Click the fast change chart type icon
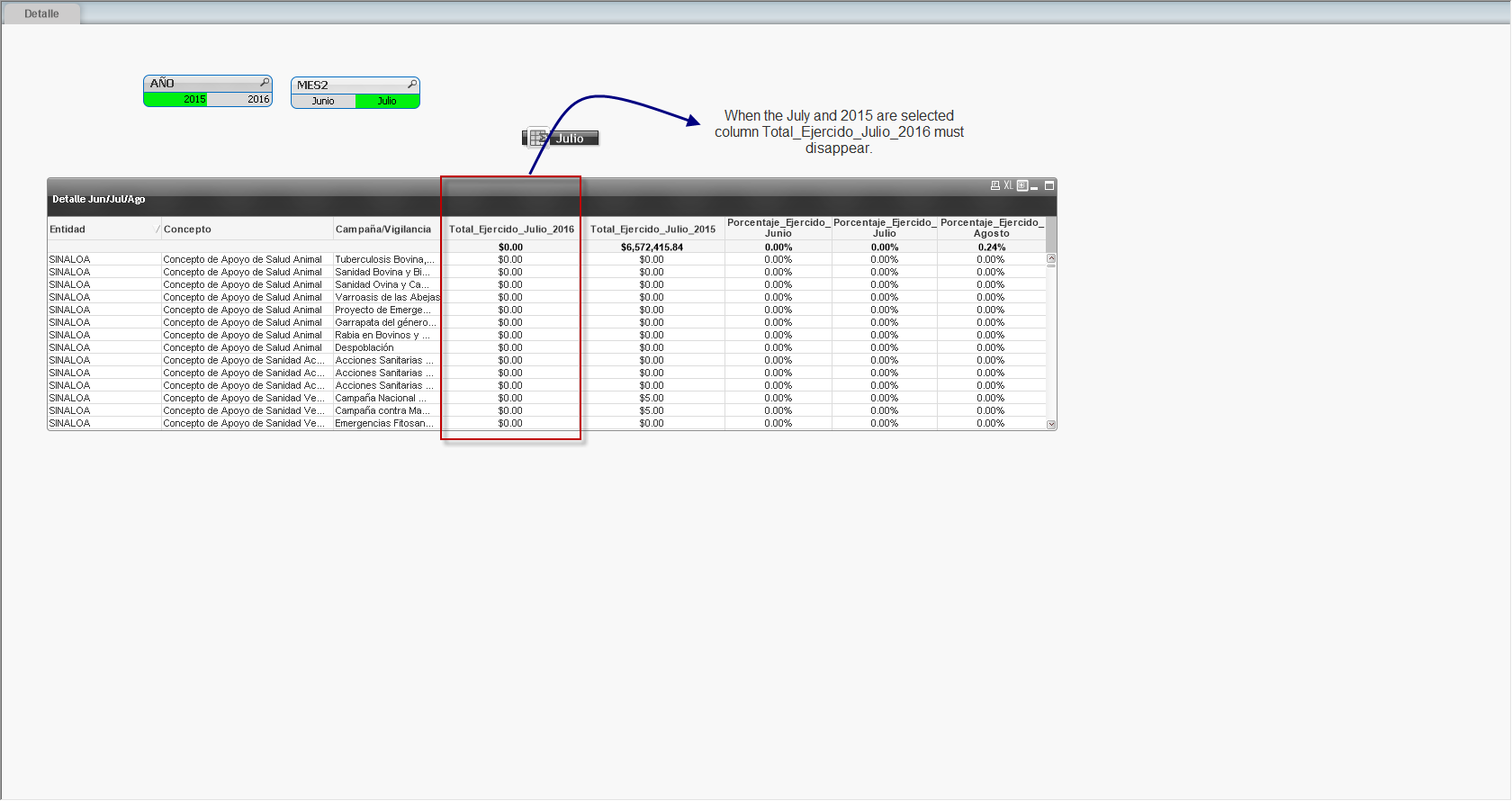This screenshot has height=801, width=1512. click(x=1022, y=185)
